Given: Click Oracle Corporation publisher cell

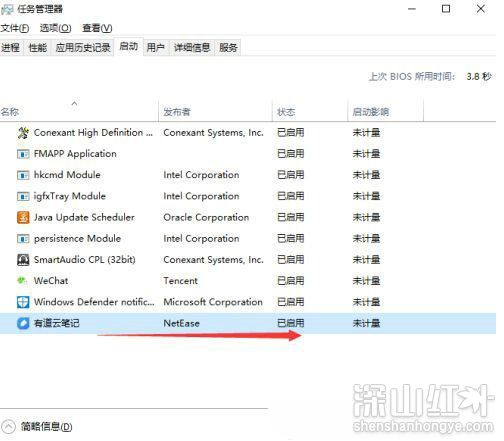Looking at the screenshot, I should tap(206, 218).
